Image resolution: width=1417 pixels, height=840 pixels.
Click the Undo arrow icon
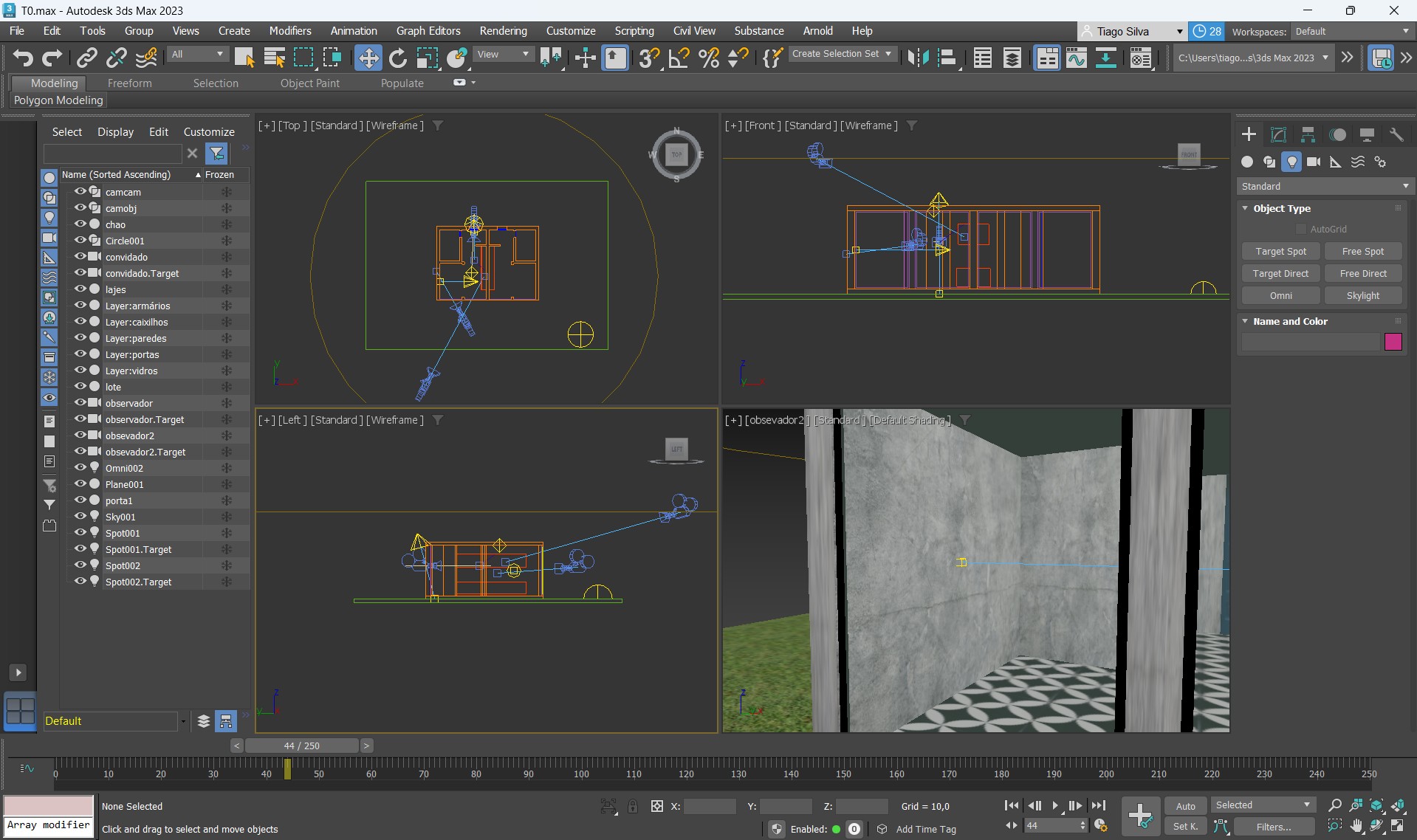[23, 58]
